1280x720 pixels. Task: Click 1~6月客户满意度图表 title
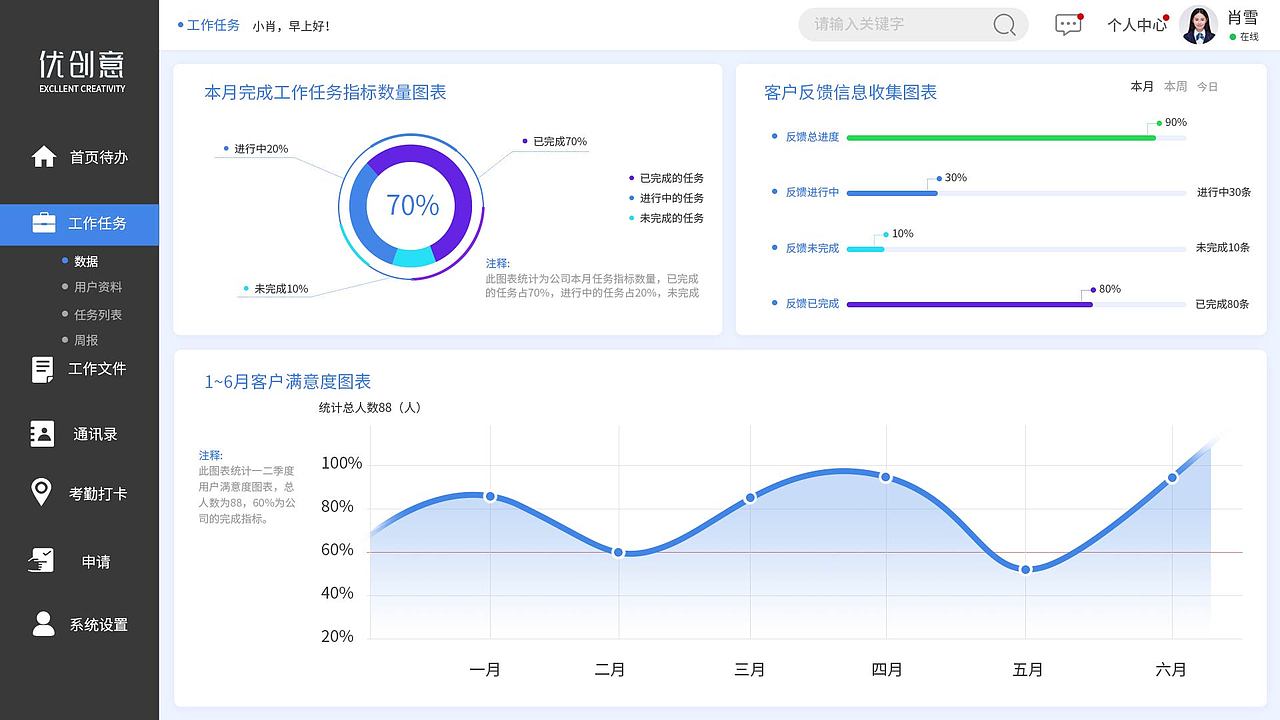288,381
